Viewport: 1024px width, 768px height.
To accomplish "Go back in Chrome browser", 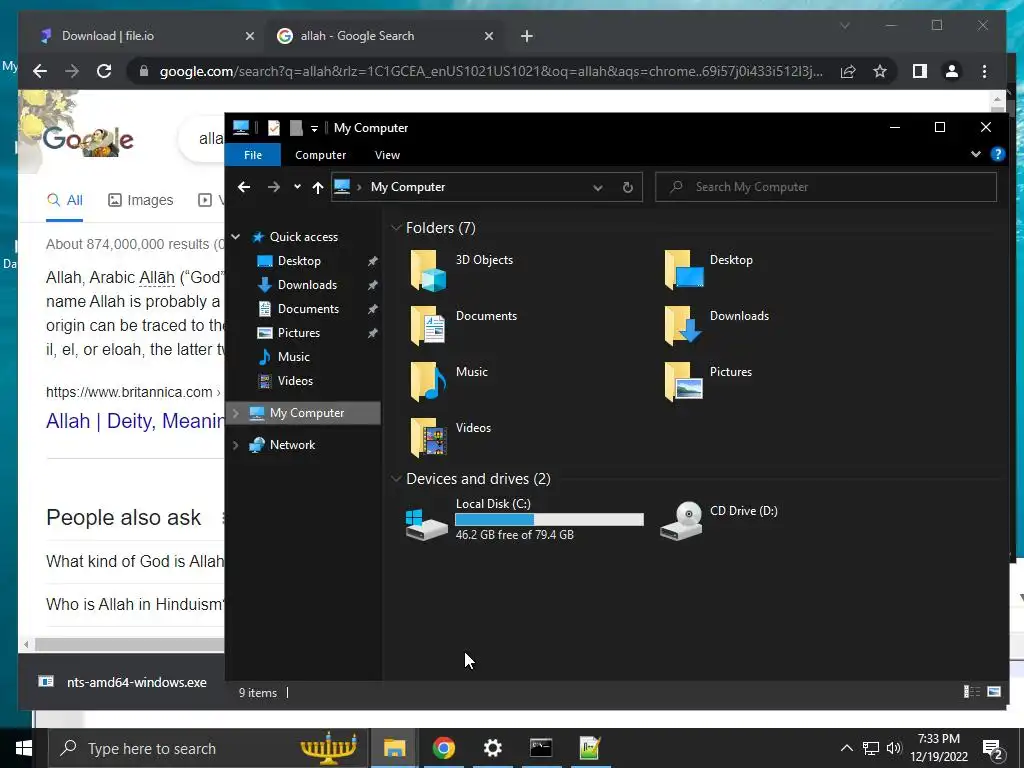I will 40,71.
